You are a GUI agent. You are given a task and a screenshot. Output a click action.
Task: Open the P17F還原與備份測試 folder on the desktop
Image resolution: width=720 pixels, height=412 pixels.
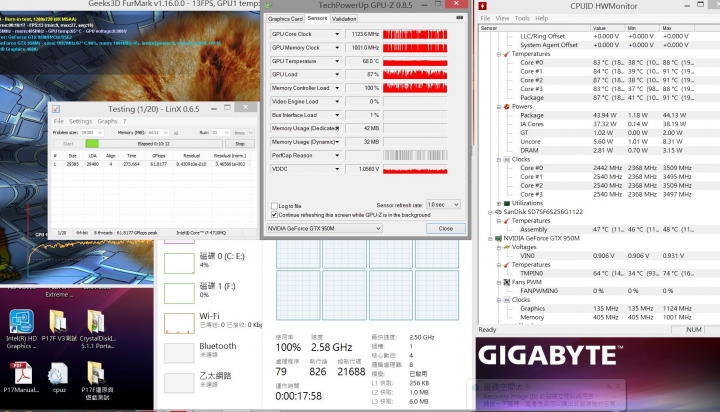(x=97, y=380)
